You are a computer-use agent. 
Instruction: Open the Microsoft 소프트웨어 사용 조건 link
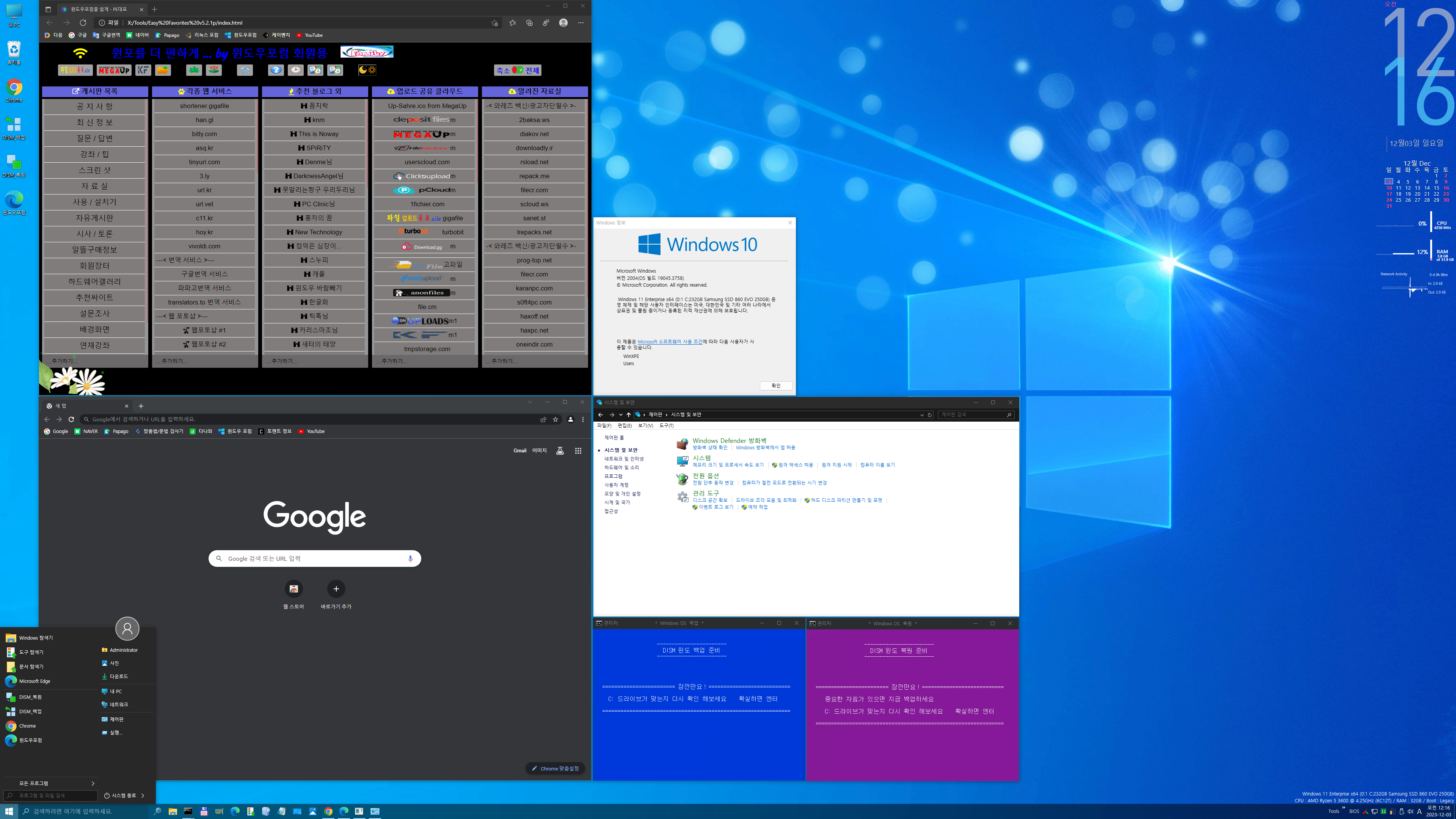pos(670,341)
